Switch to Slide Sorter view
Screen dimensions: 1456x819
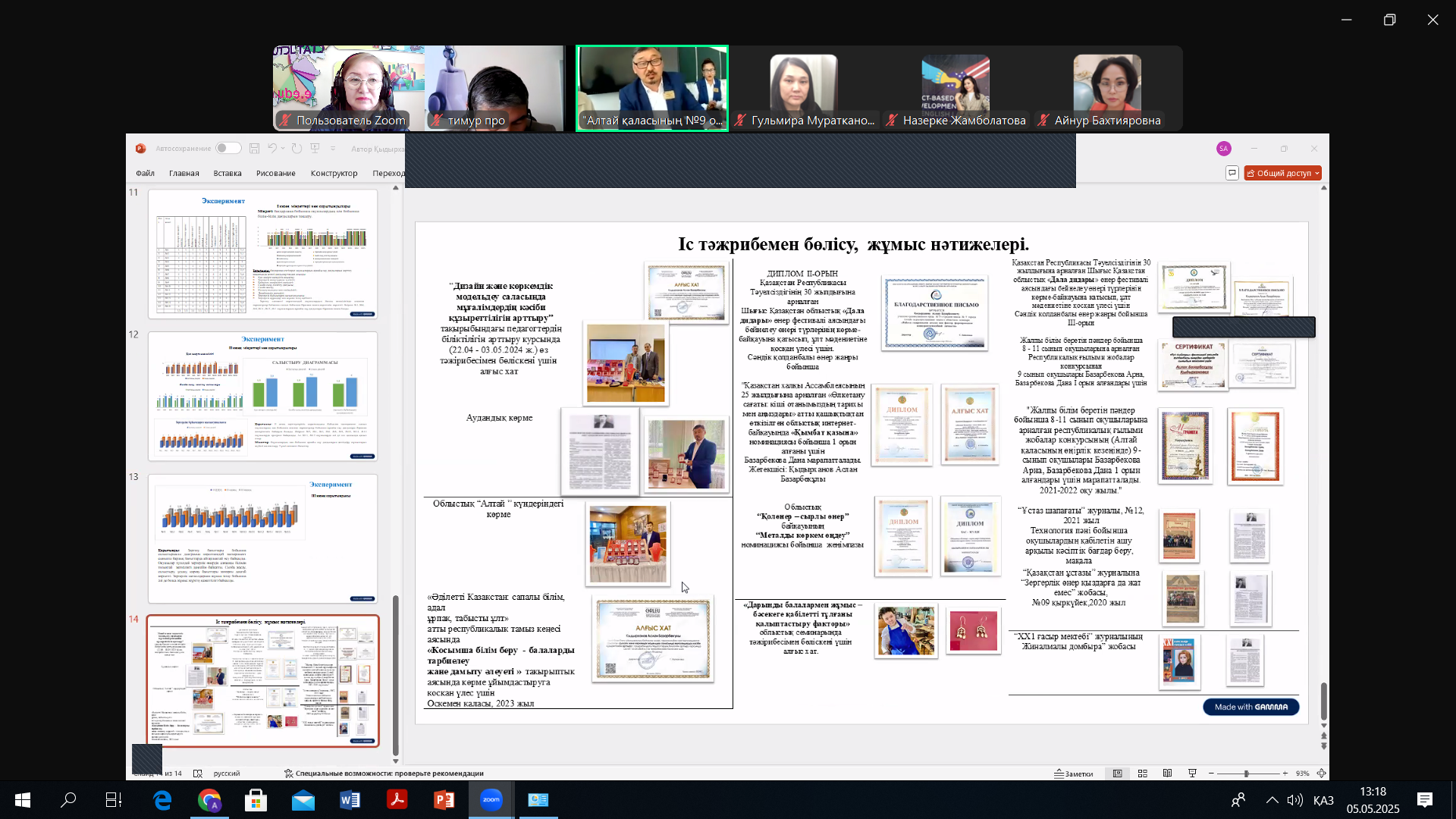coord(1143,773)
